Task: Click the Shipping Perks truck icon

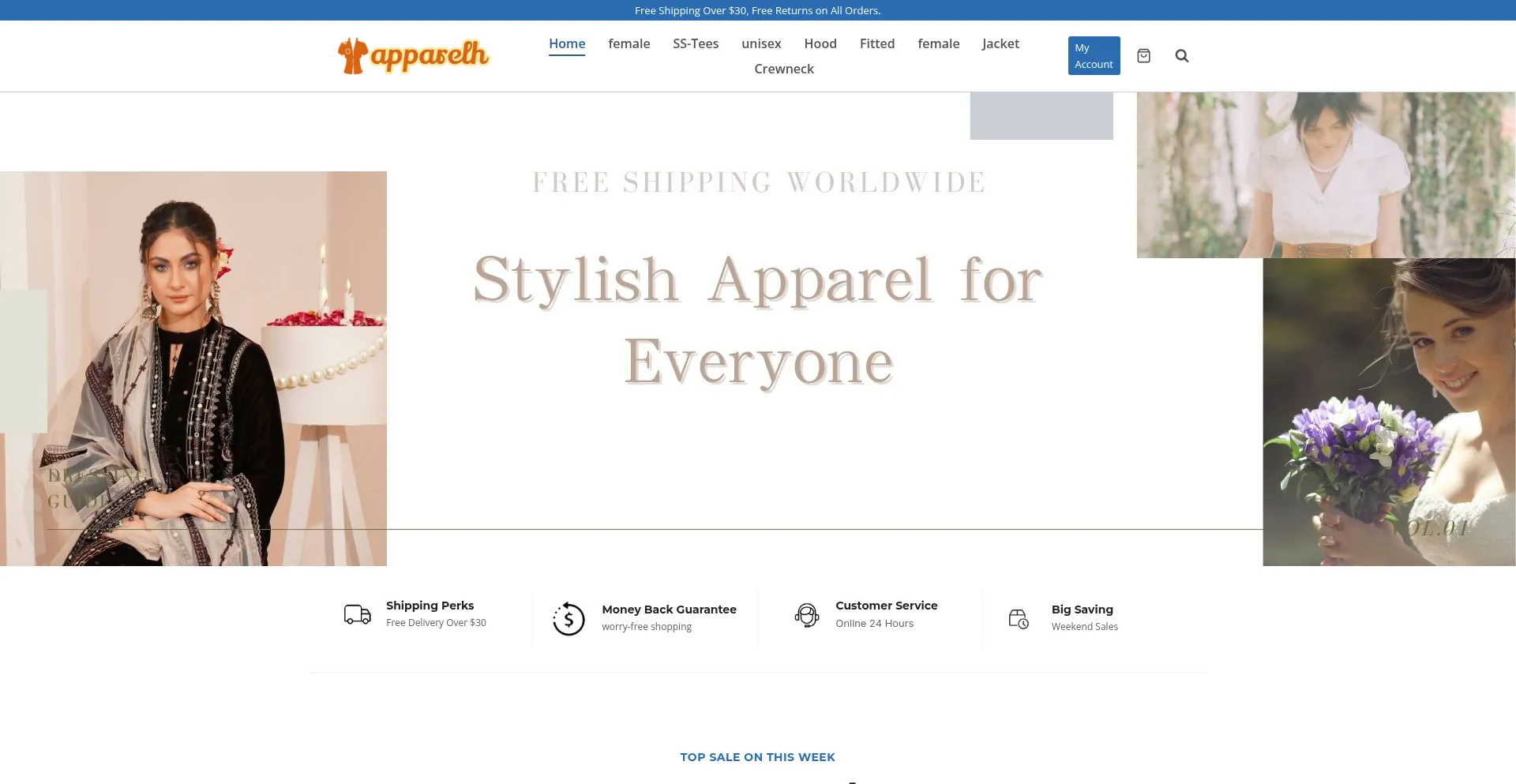Action: click(x=358, y=613)
